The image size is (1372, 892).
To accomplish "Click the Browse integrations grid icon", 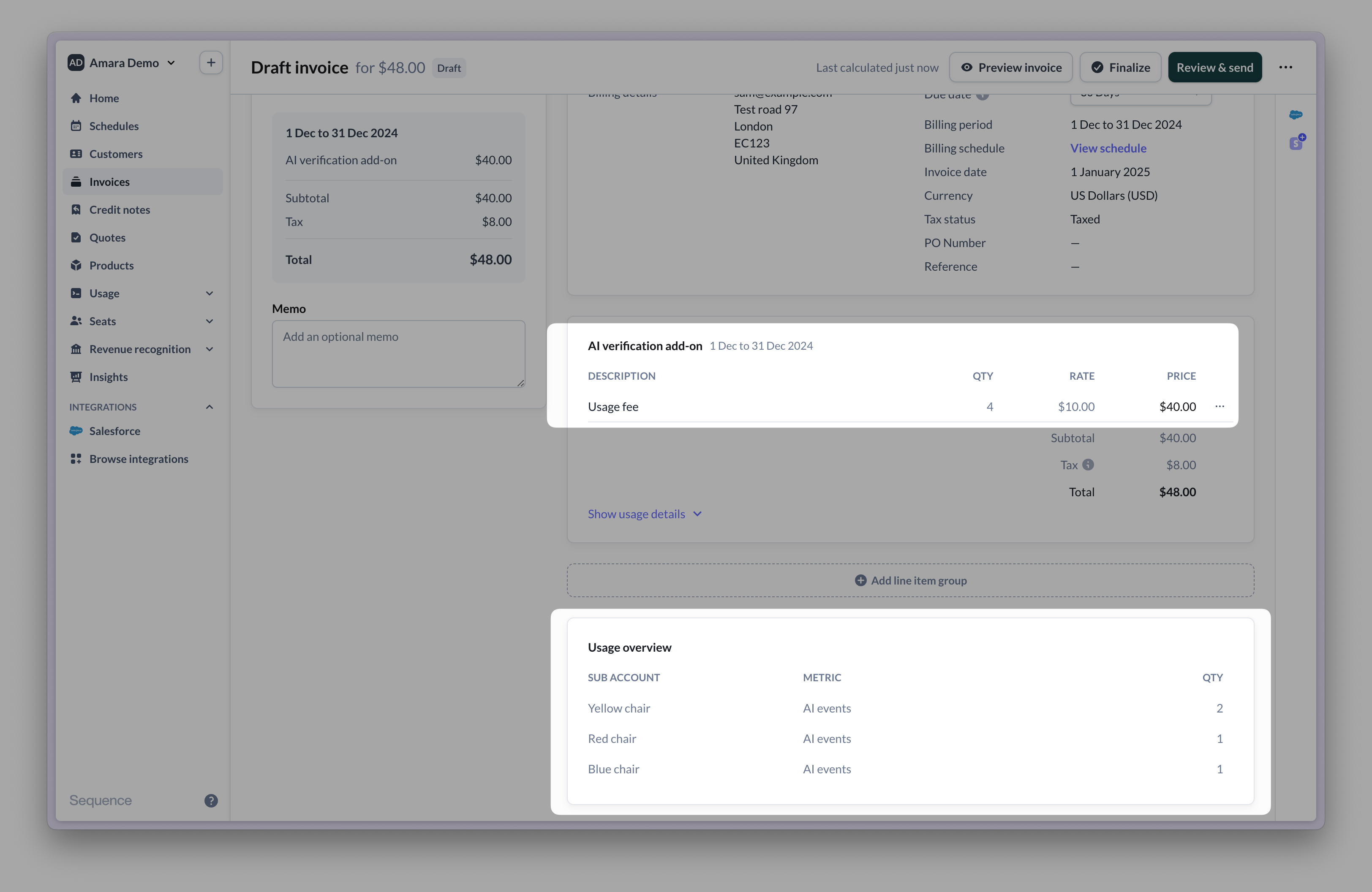I will 76,459.
